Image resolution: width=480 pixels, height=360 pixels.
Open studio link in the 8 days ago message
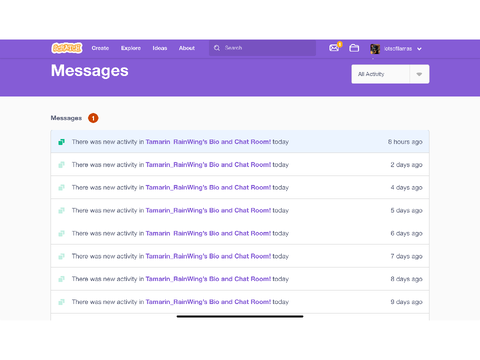pyautogui.click(x=208, y=279)
